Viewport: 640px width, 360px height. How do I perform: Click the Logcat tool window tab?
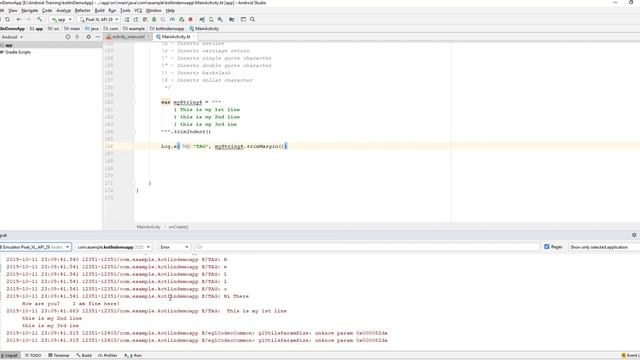pyautogui.click(x=9, y=356)
